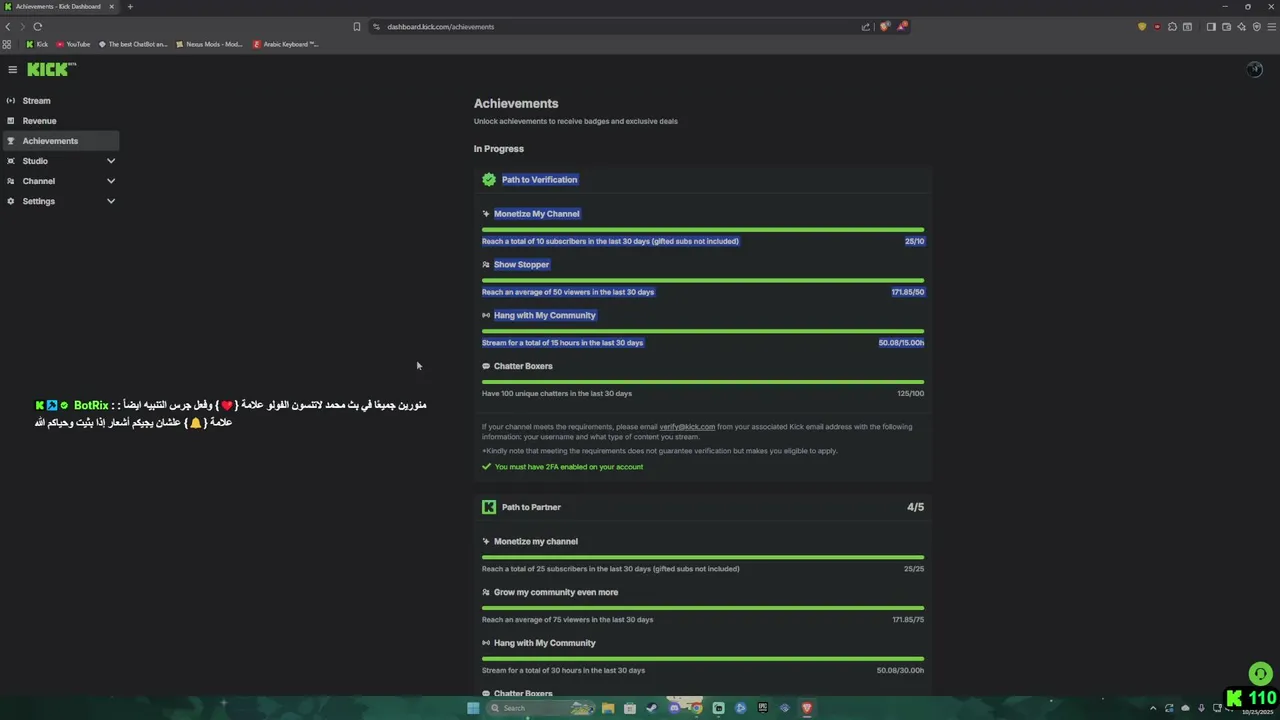Screen dimensions: 1280x720
Task: Open the Arabic Keyboard bookmark
Action: (286, 44)
